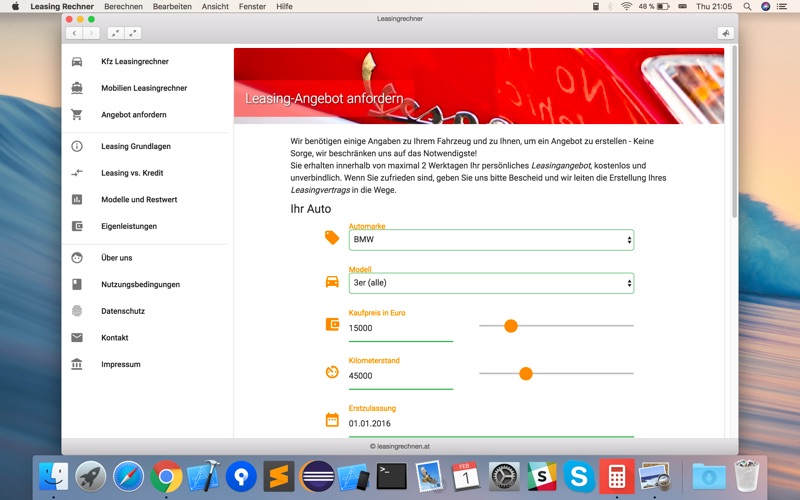
Task: Focus the Erstzulassung date field 01.01.2016
Action: (491, 423)
